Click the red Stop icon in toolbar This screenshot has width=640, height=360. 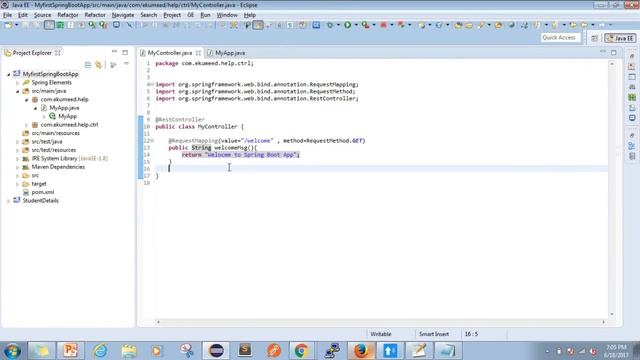tap(383, 25)
